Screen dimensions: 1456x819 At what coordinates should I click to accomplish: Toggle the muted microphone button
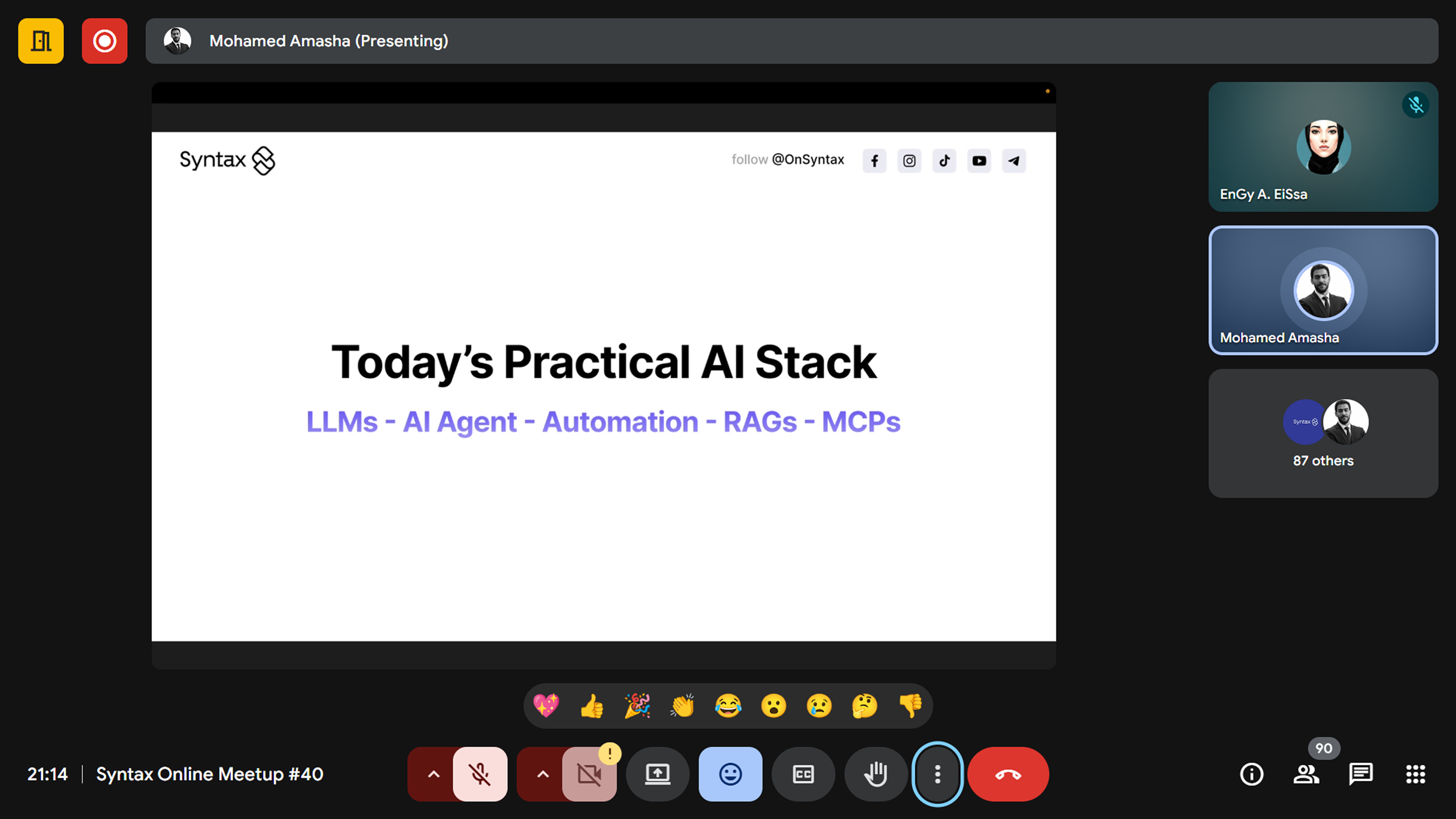tap(480, 774)
